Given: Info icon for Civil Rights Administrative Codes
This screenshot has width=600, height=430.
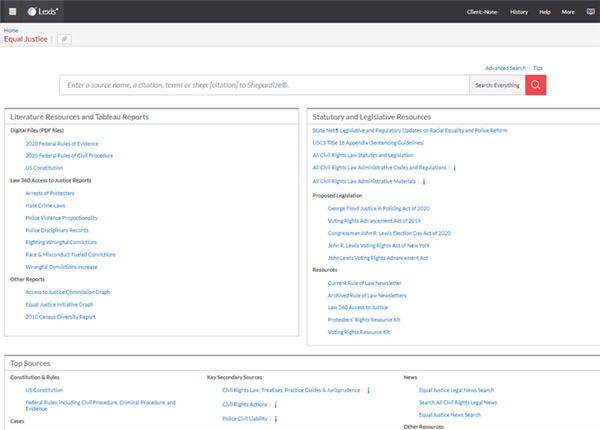Looking at the screenshot, I should [x=455, y=168].
